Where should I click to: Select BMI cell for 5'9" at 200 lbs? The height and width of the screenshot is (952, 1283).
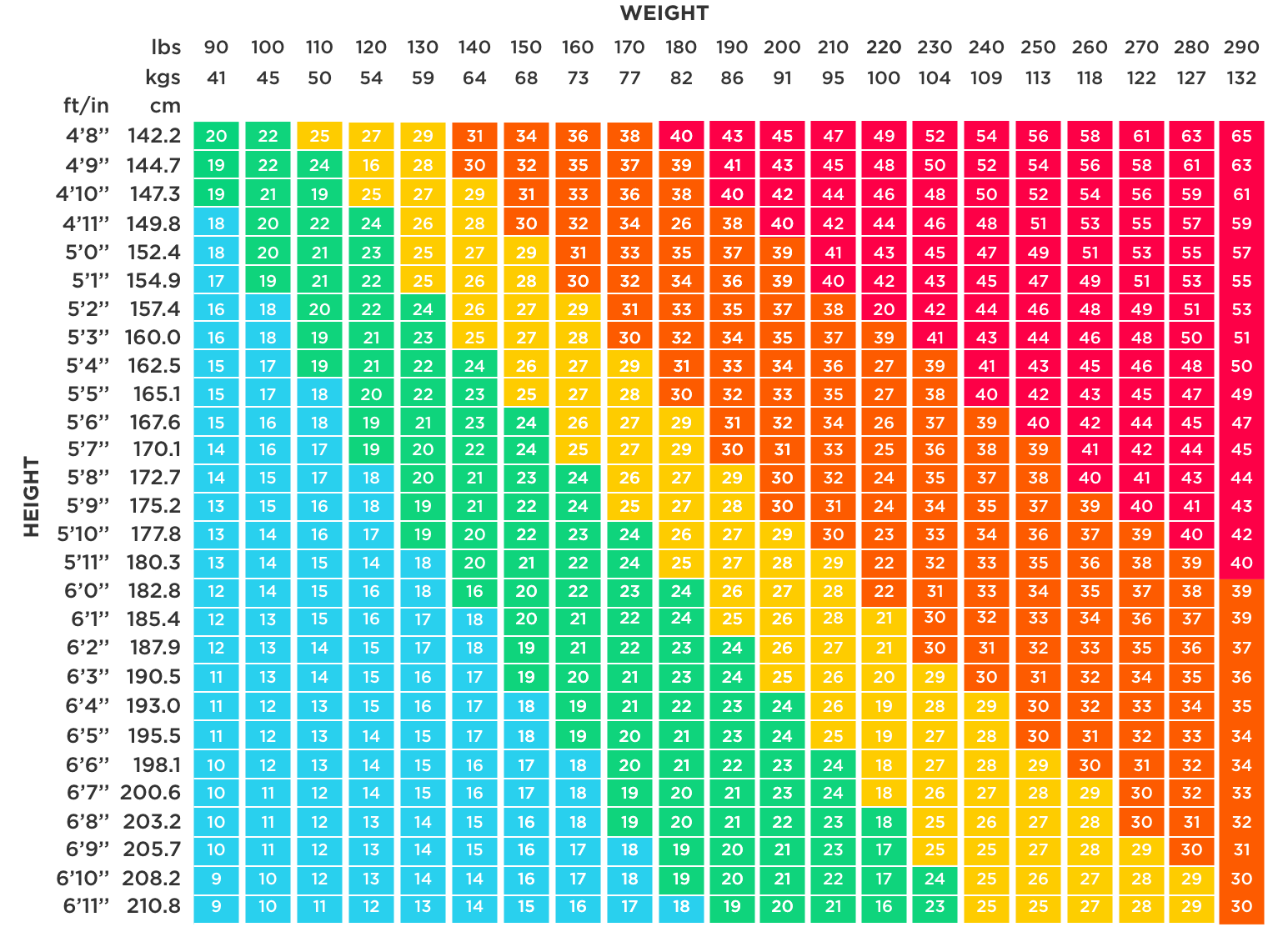click(x=782, y=506)
